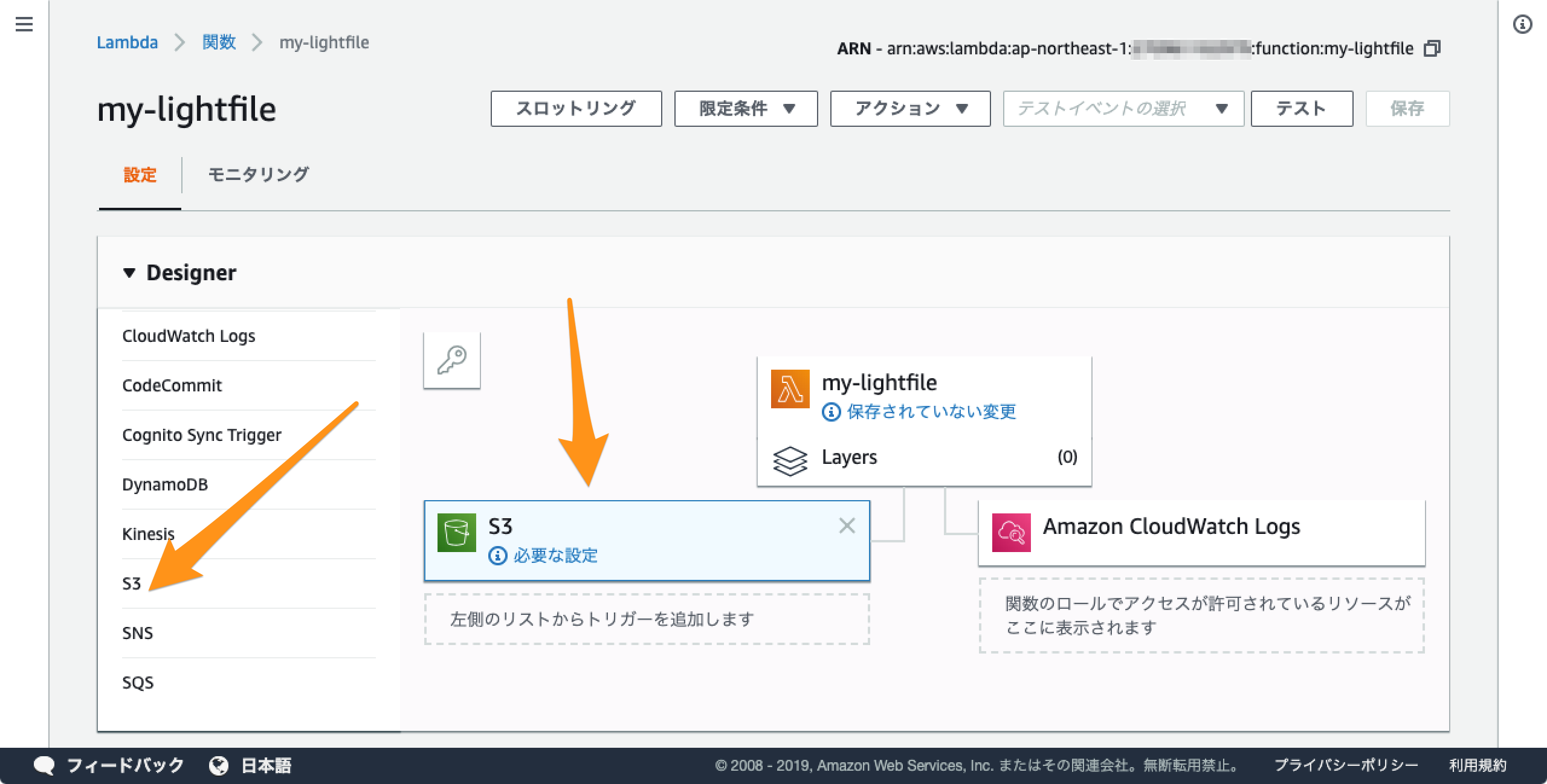The image size is (1547, 784).
Task: Open the 利用規約 link
Action: (1478, 766)
